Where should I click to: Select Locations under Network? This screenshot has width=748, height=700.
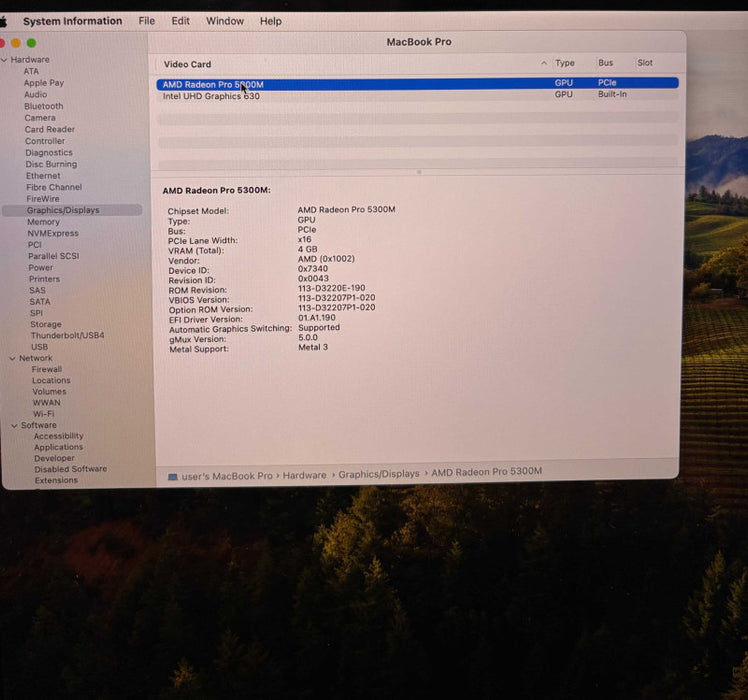tap(51, 381)
